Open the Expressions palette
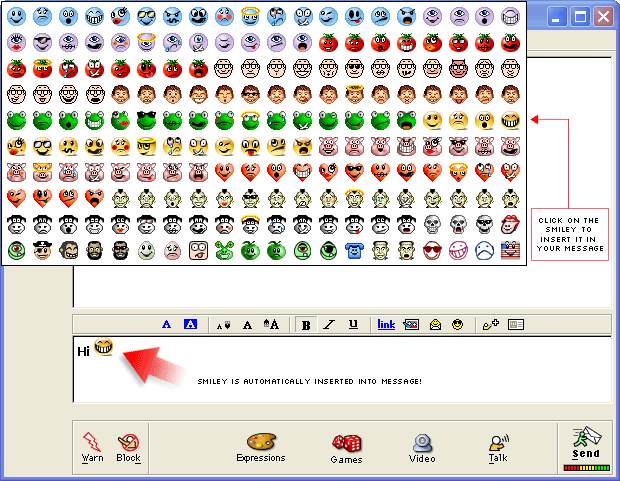Image resolution: width=620 pixels, height=481 pixels. [x=260, y=446]
